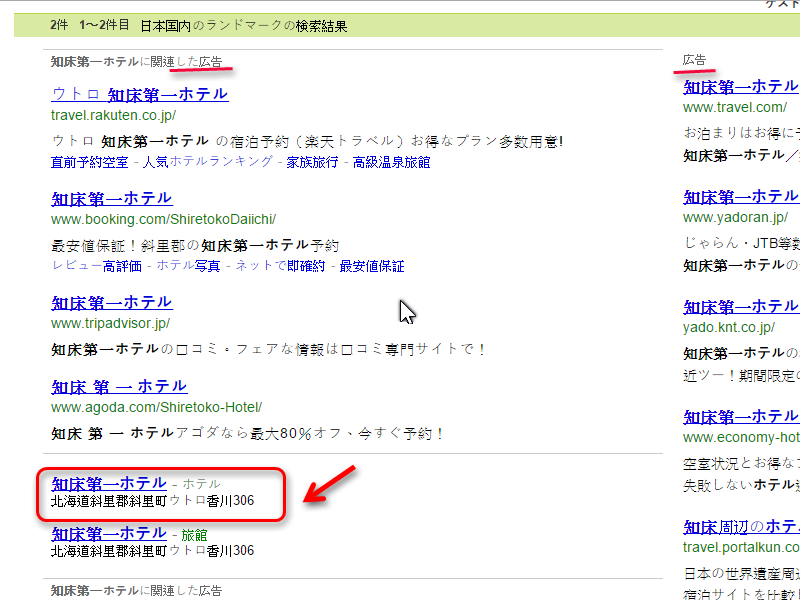The image size is (800, 600).
Task: Click the 知床第一ホテルに関連した広告 label below the 旅館 result
Action: [137, 591]
